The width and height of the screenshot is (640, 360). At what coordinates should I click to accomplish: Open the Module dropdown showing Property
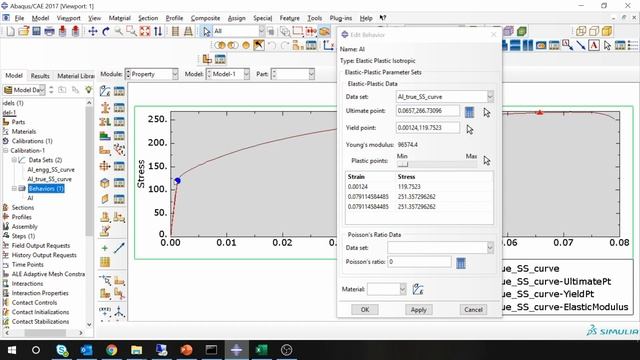[152, 74]
